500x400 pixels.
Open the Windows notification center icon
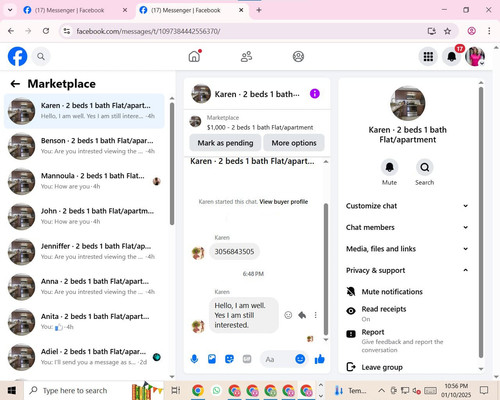pos(484,390)
